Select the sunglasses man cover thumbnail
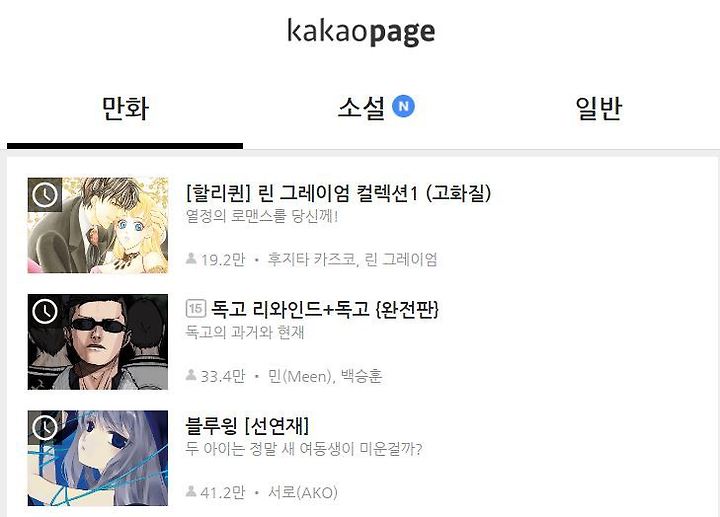 tap(98, 342)
